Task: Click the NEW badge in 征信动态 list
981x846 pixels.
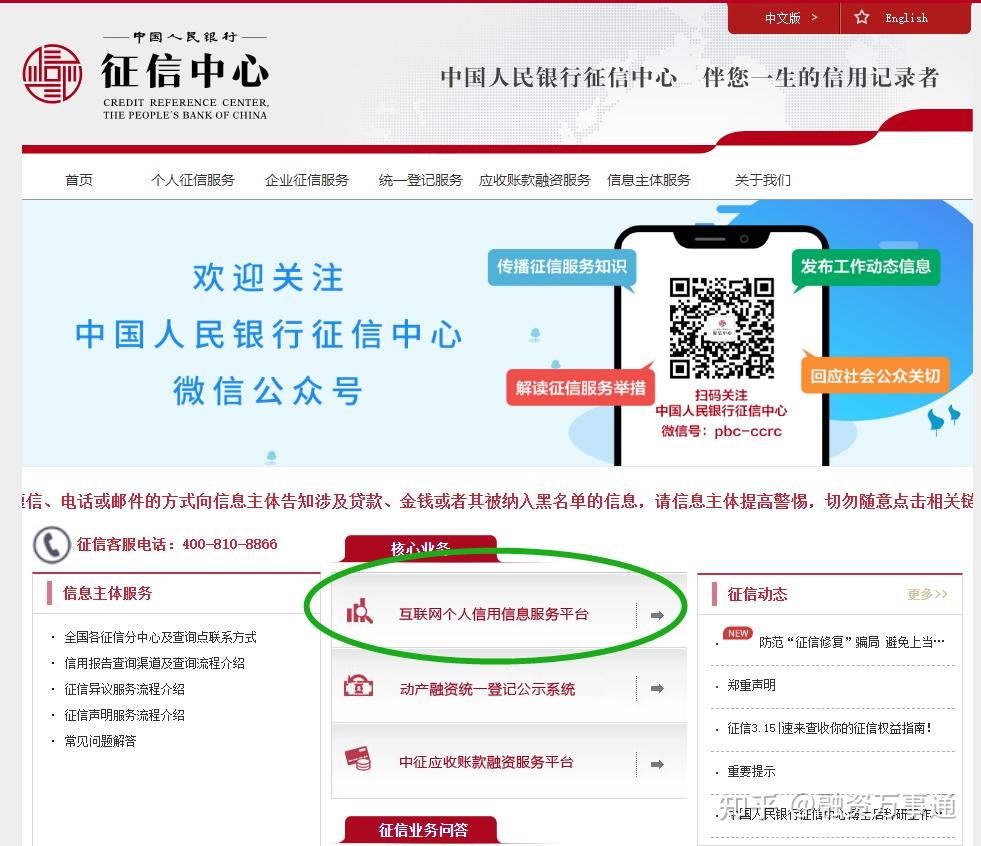Action: click(x=738, y=633)
